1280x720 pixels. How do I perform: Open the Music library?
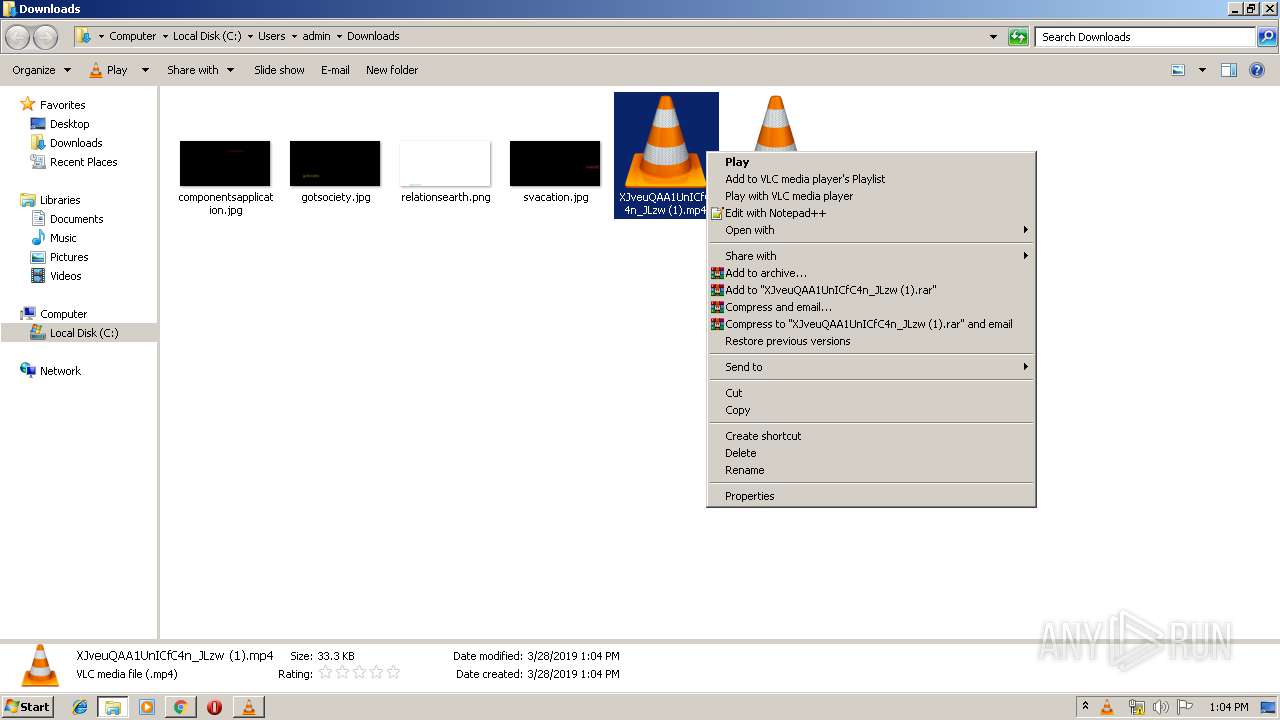coord(63,238)
